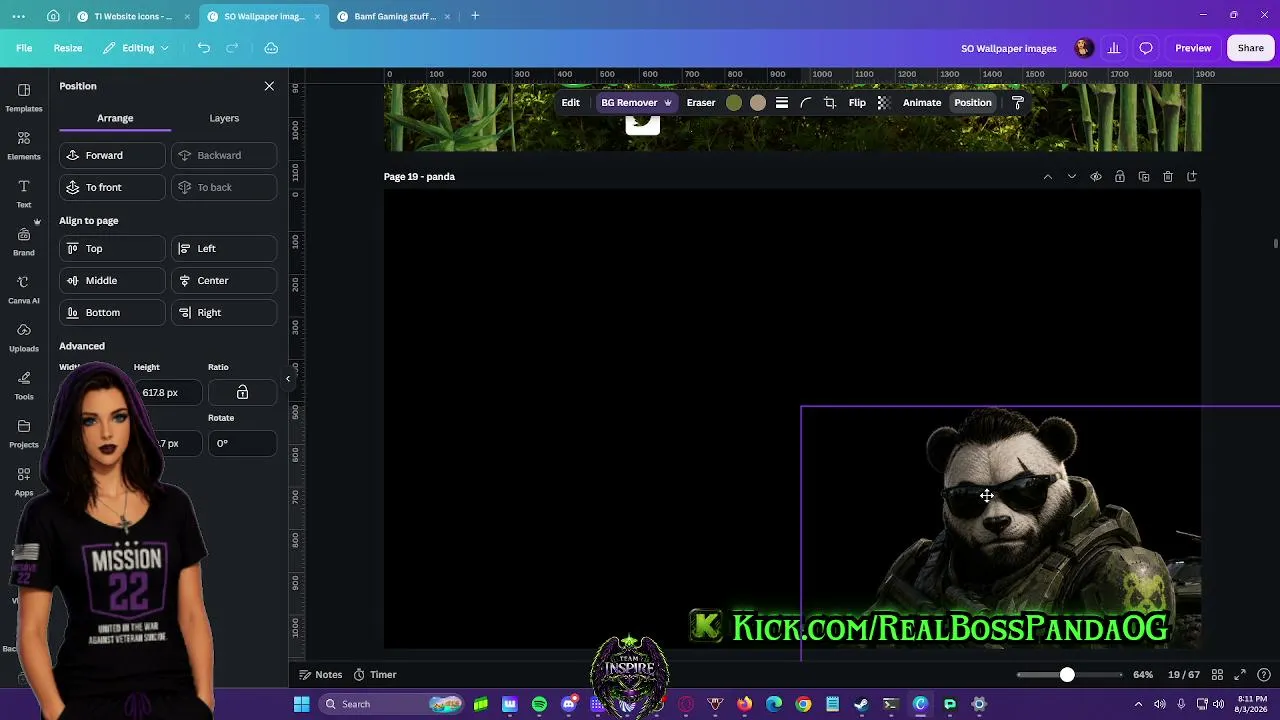
Task: Click the To front button
Action: [x=112, y=188]
